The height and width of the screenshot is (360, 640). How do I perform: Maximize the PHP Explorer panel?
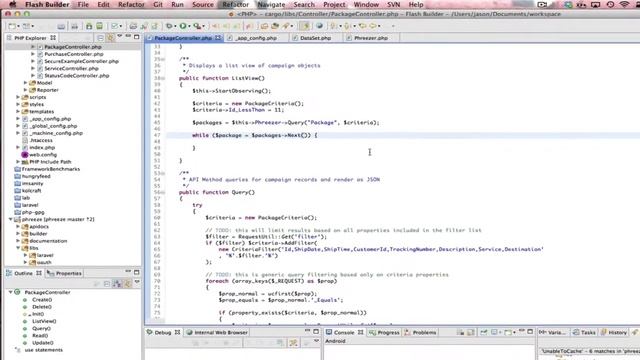pyautogui.click(x=137, y=37)
